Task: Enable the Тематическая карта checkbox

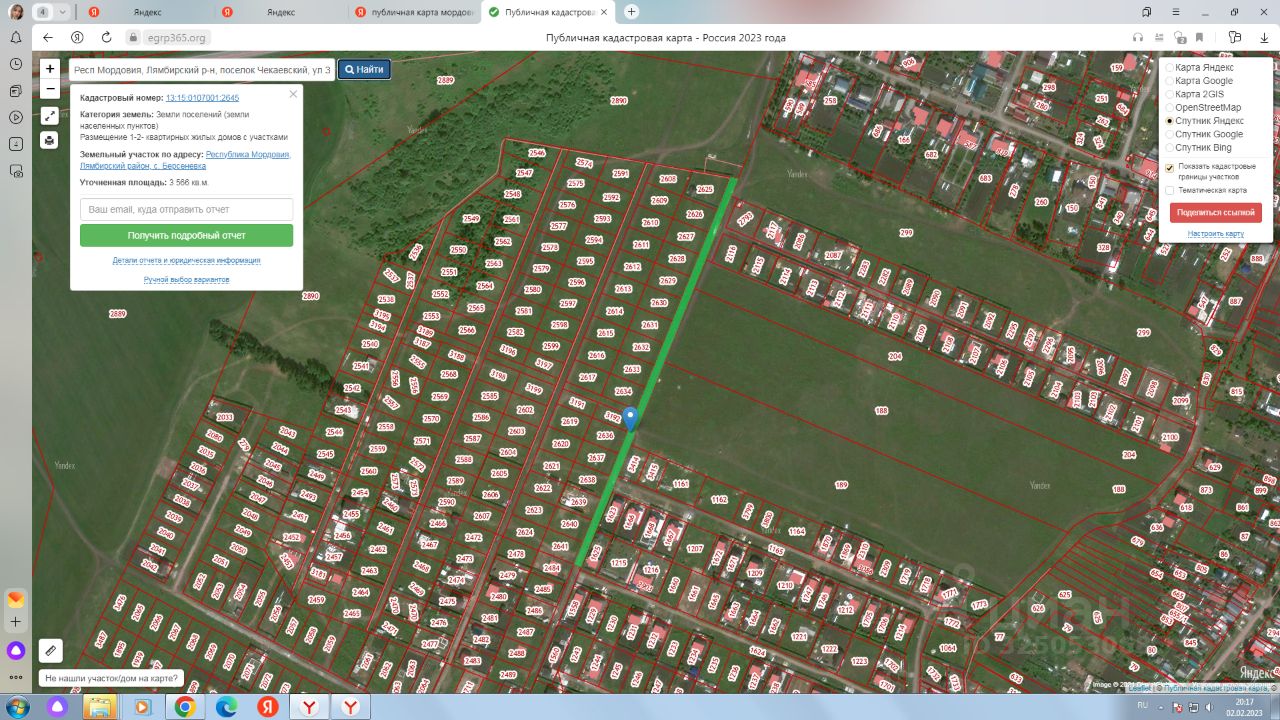Action: [x=1170, y=190]
